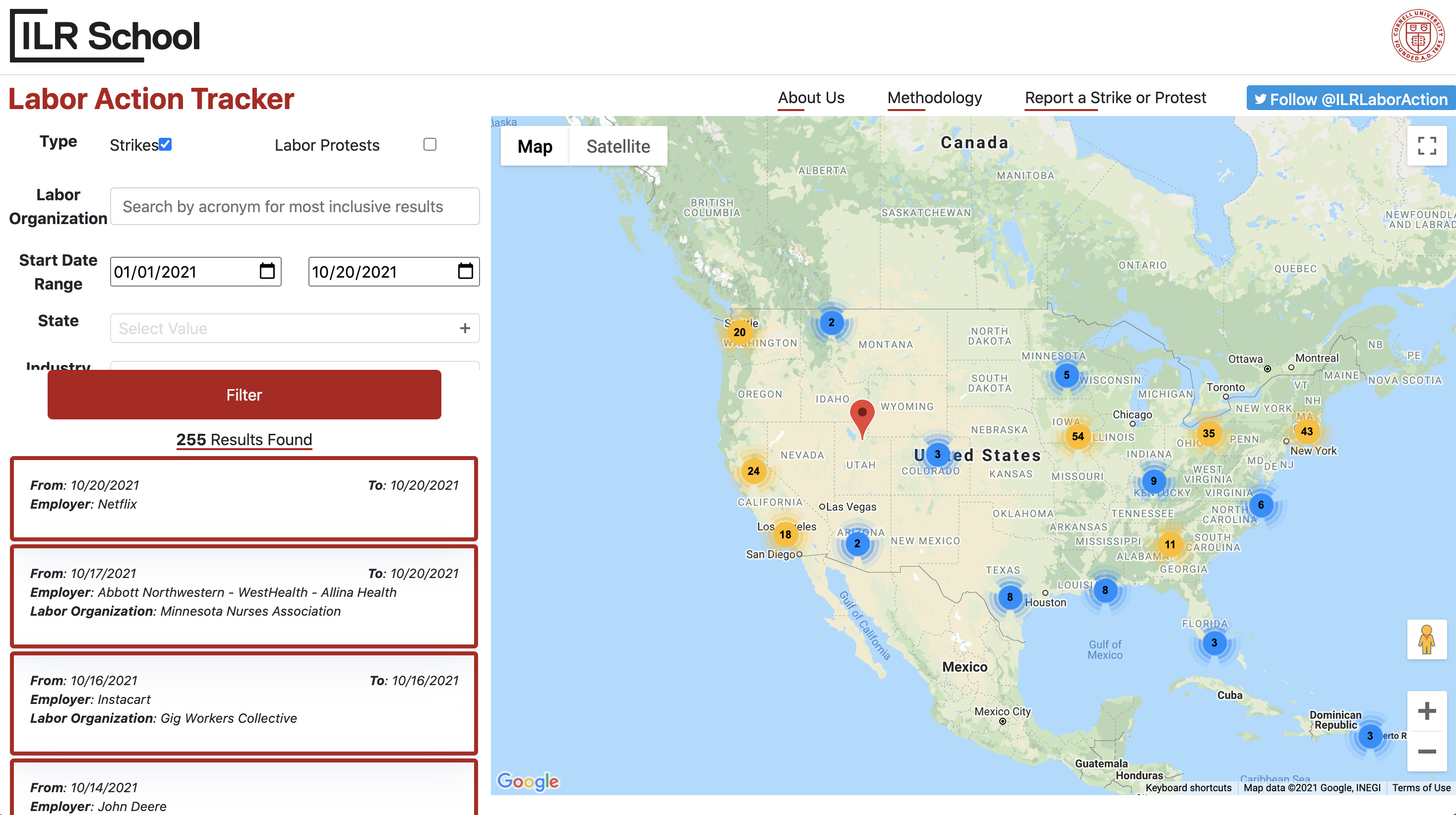This screenshot has width=1456, height=815.
Task: Click the red location pin marker
Action: [862, 419]
